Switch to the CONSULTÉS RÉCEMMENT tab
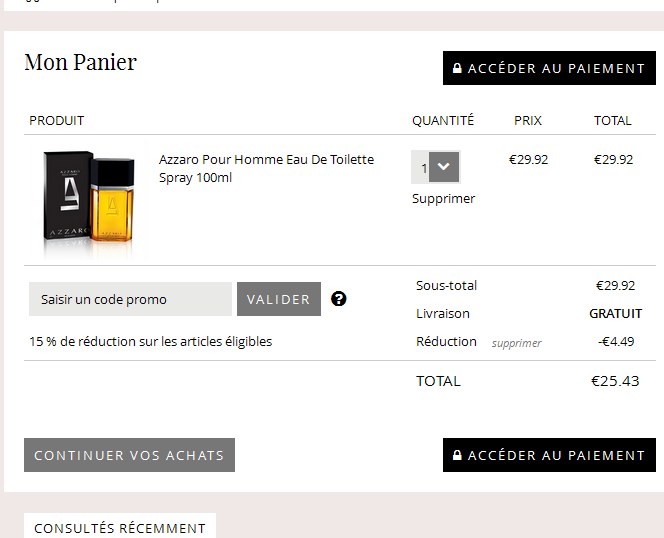 119,527
